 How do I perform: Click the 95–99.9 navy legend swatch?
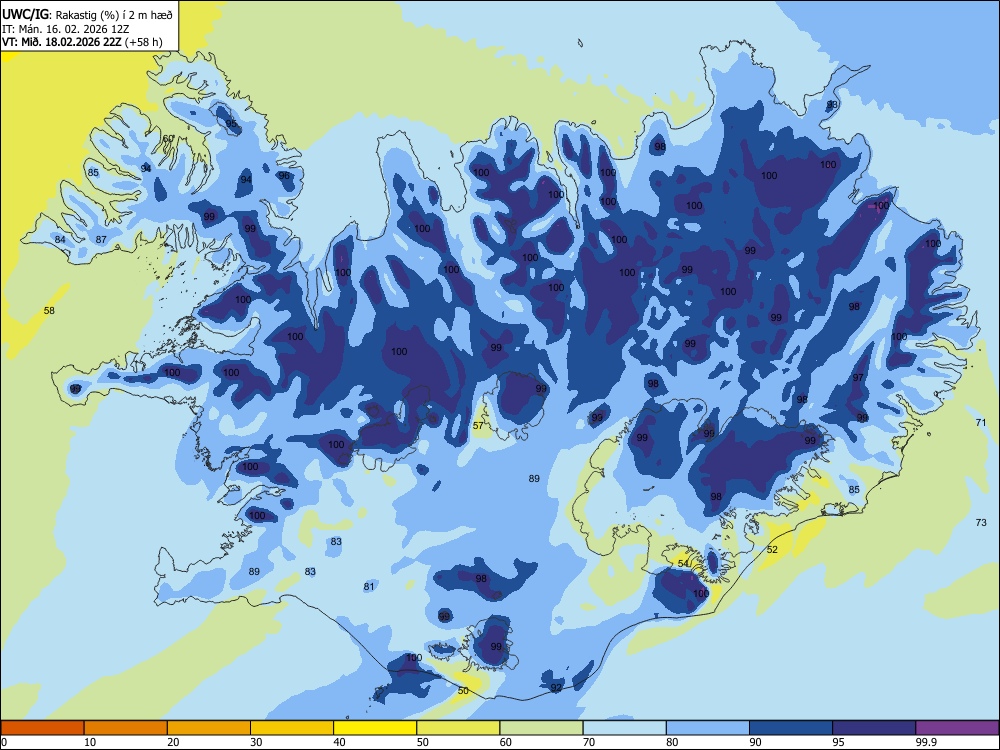pyautogui.click(x=874, y=728)
